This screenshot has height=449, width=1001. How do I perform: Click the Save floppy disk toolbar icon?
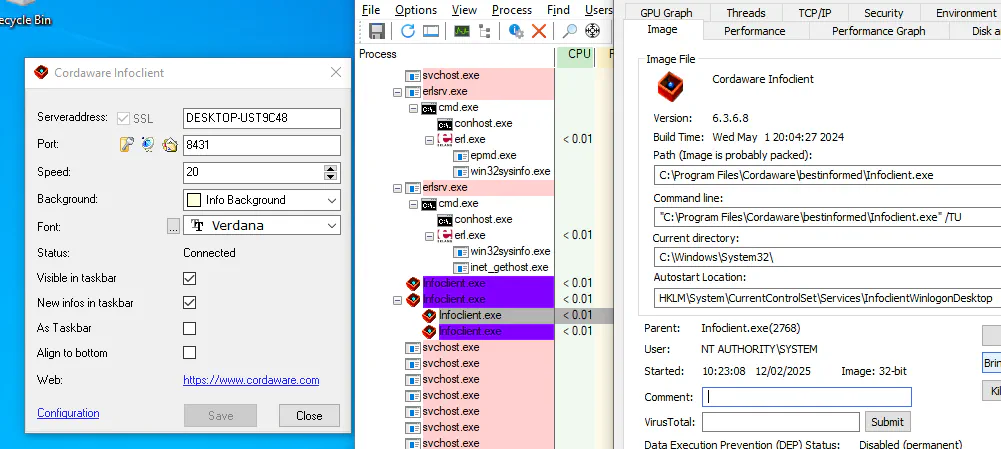[377, 31]
